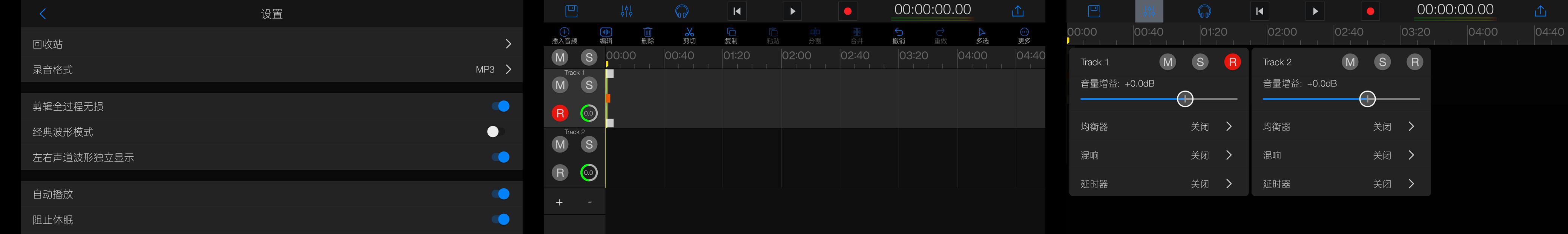Turn off the 自动播放 switch
The image size is (1568, 234).
[500, 194]
